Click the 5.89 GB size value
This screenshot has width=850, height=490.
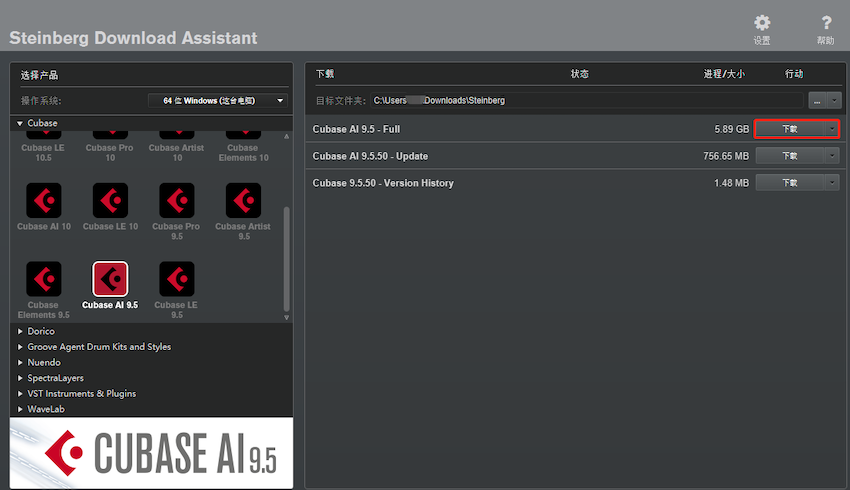[x=731, y=129]
